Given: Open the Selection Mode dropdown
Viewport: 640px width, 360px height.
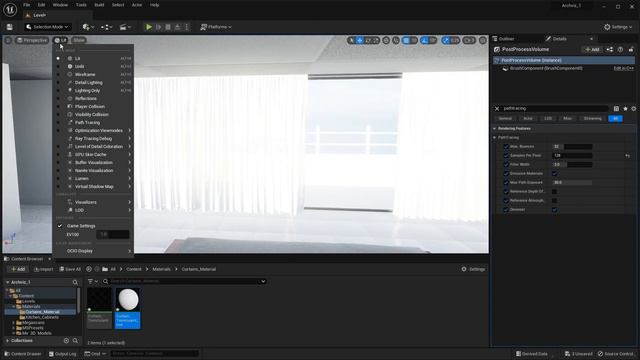Looking at the screenshot, I should (47, 27).
